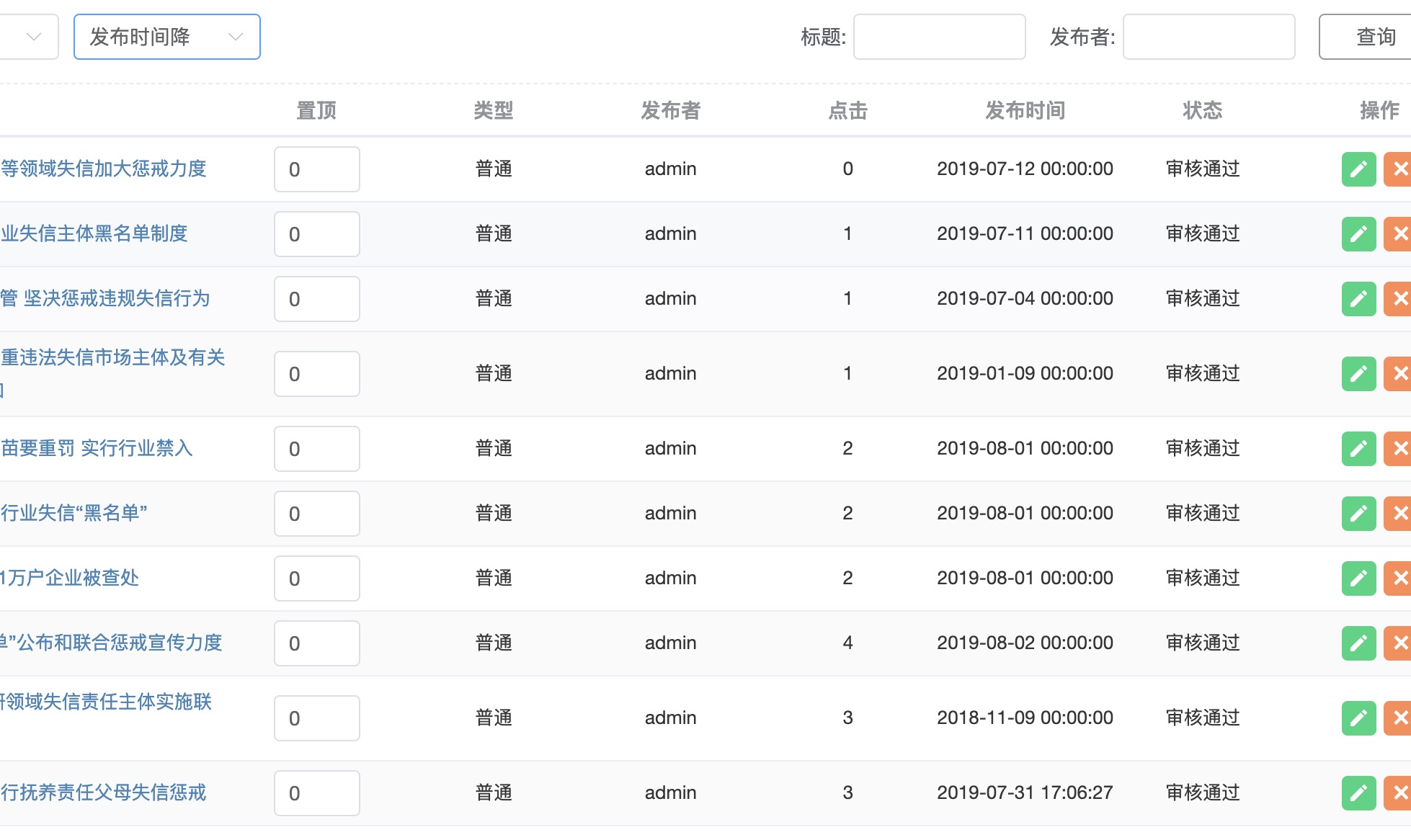Click 置顶 input for 2019-07-31 row

pyautogui.click(x=316, y=793)
